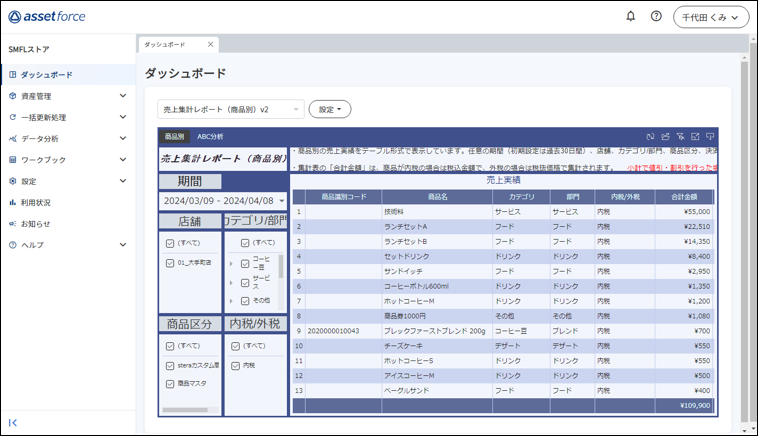
Task: Click the お知らせ megaphone icon
Action: click(13, 224)
